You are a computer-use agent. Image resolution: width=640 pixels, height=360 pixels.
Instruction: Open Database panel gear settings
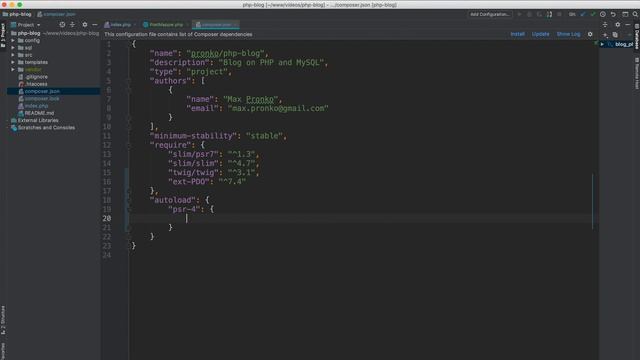pyautogui.click(x=618, y=25)
